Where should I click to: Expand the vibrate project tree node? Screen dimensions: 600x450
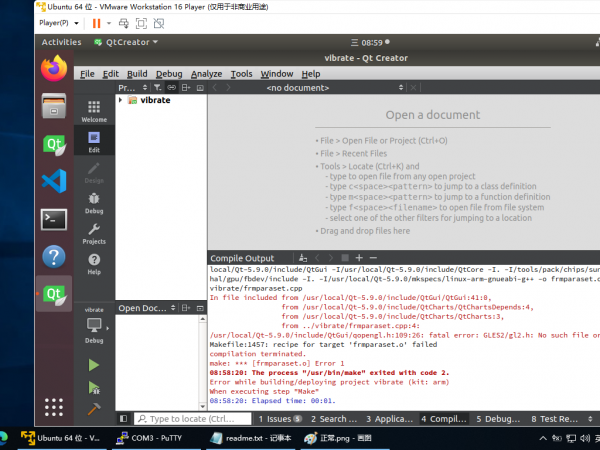(x=121, y=100)
